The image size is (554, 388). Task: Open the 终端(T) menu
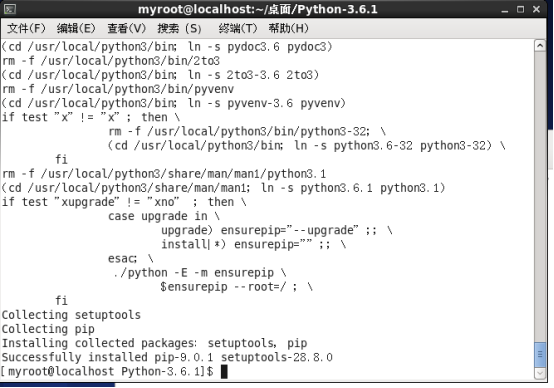(x=238, y=28)
